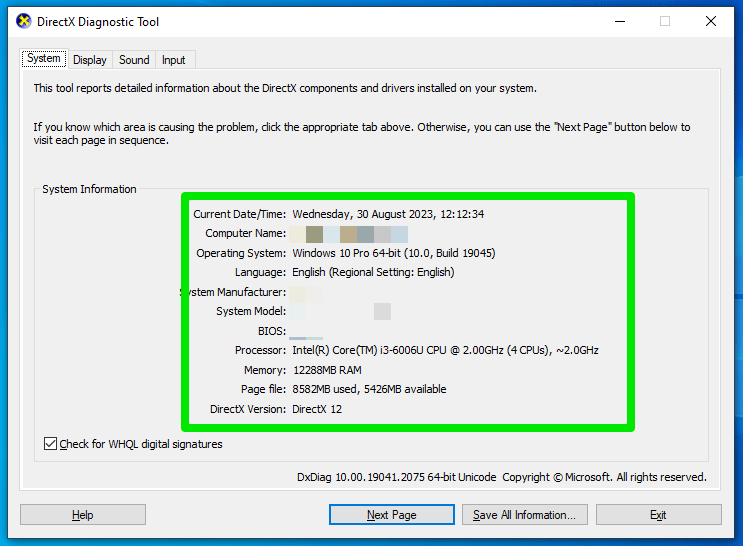Image resolution: width=743 pixels, height=546 pixels.
Task: Click the Exit button
Action: pos(659,515)
